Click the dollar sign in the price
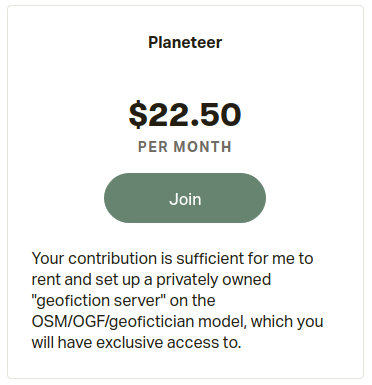This screenshot has height=385, width=372. tap(138, 115)
